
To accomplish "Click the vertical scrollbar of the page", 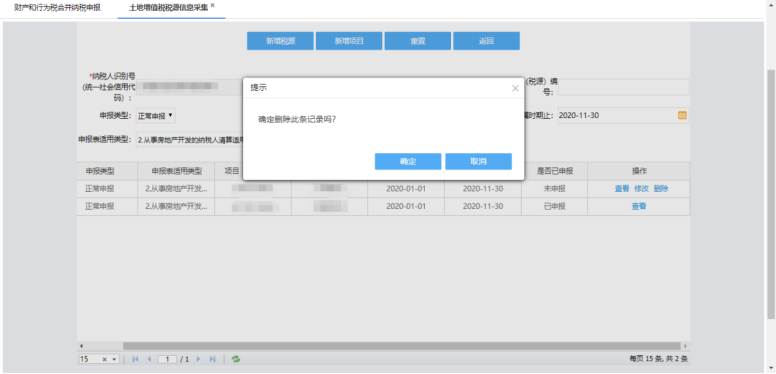I will [771, 193].
